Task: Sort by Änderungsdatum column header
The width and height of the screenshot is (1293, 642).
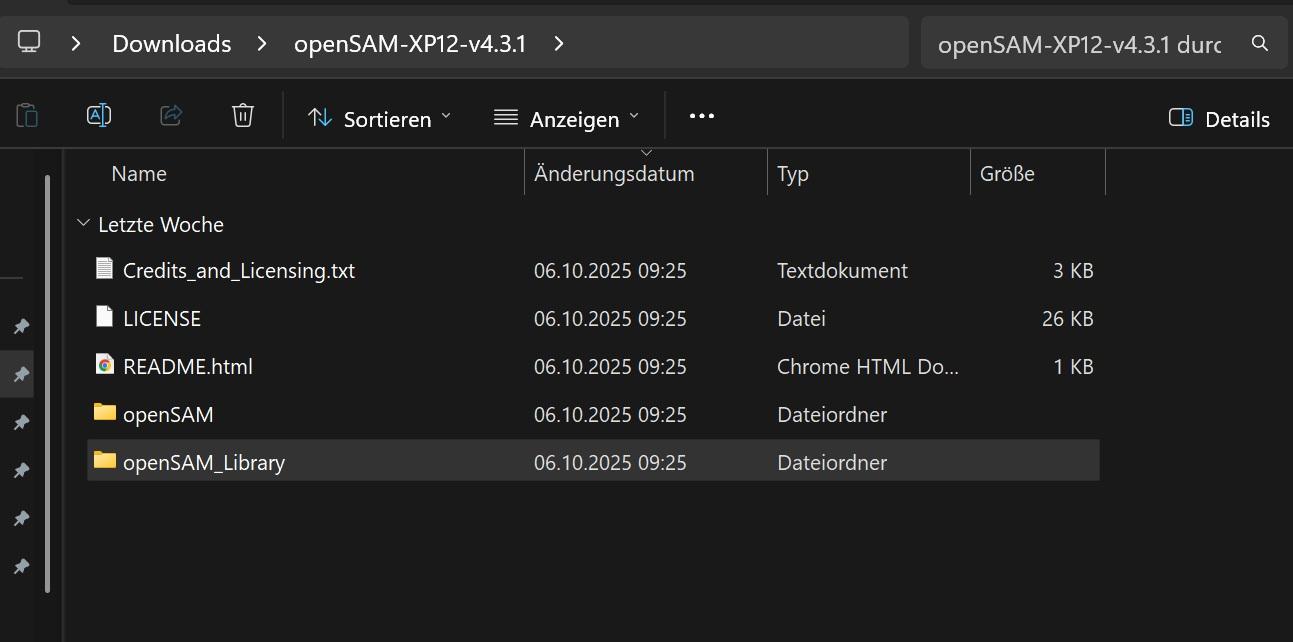Action: 614,174
